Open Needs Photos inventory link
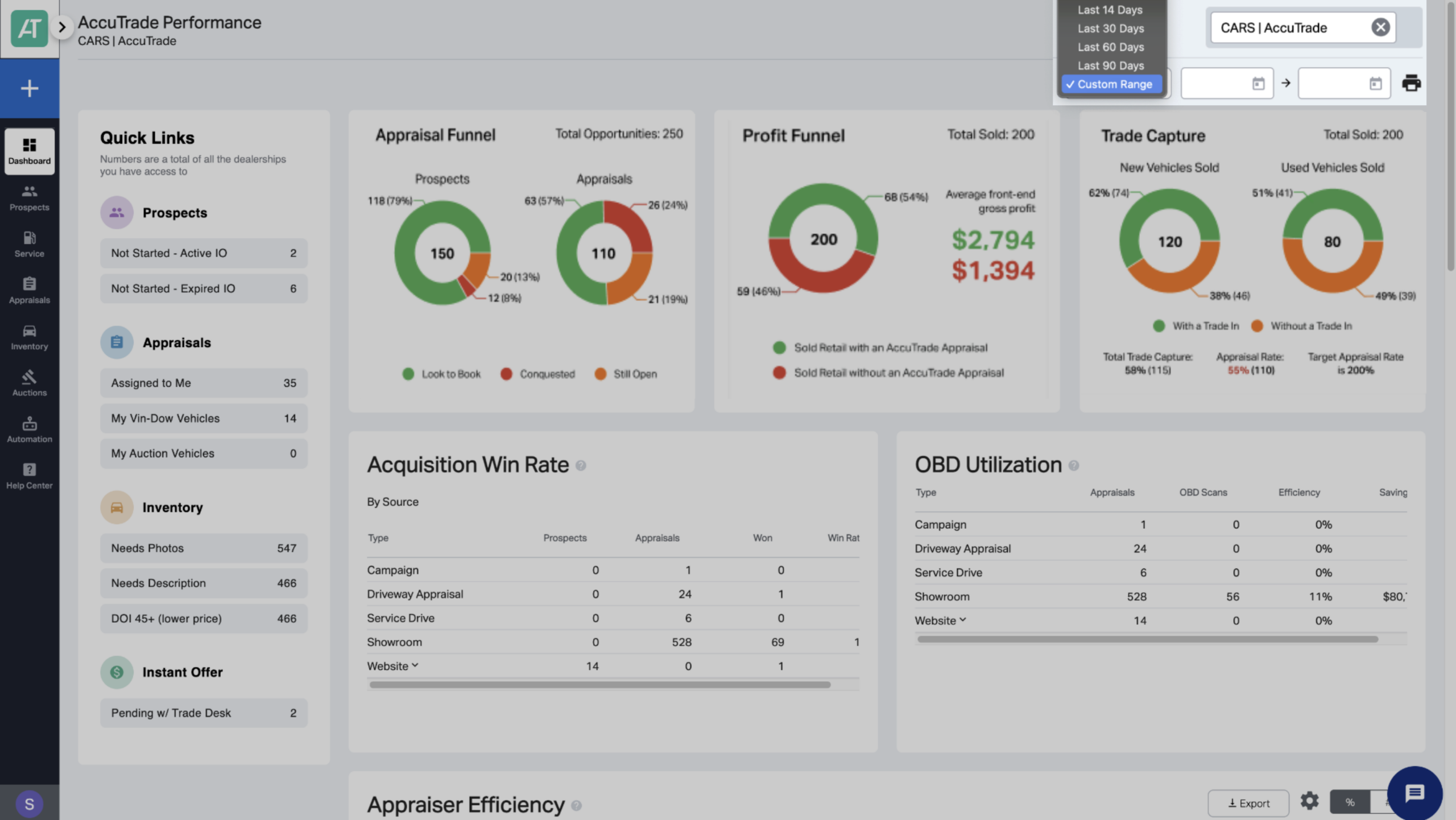This screenshot has width=1456, height=820. point(204,548)
